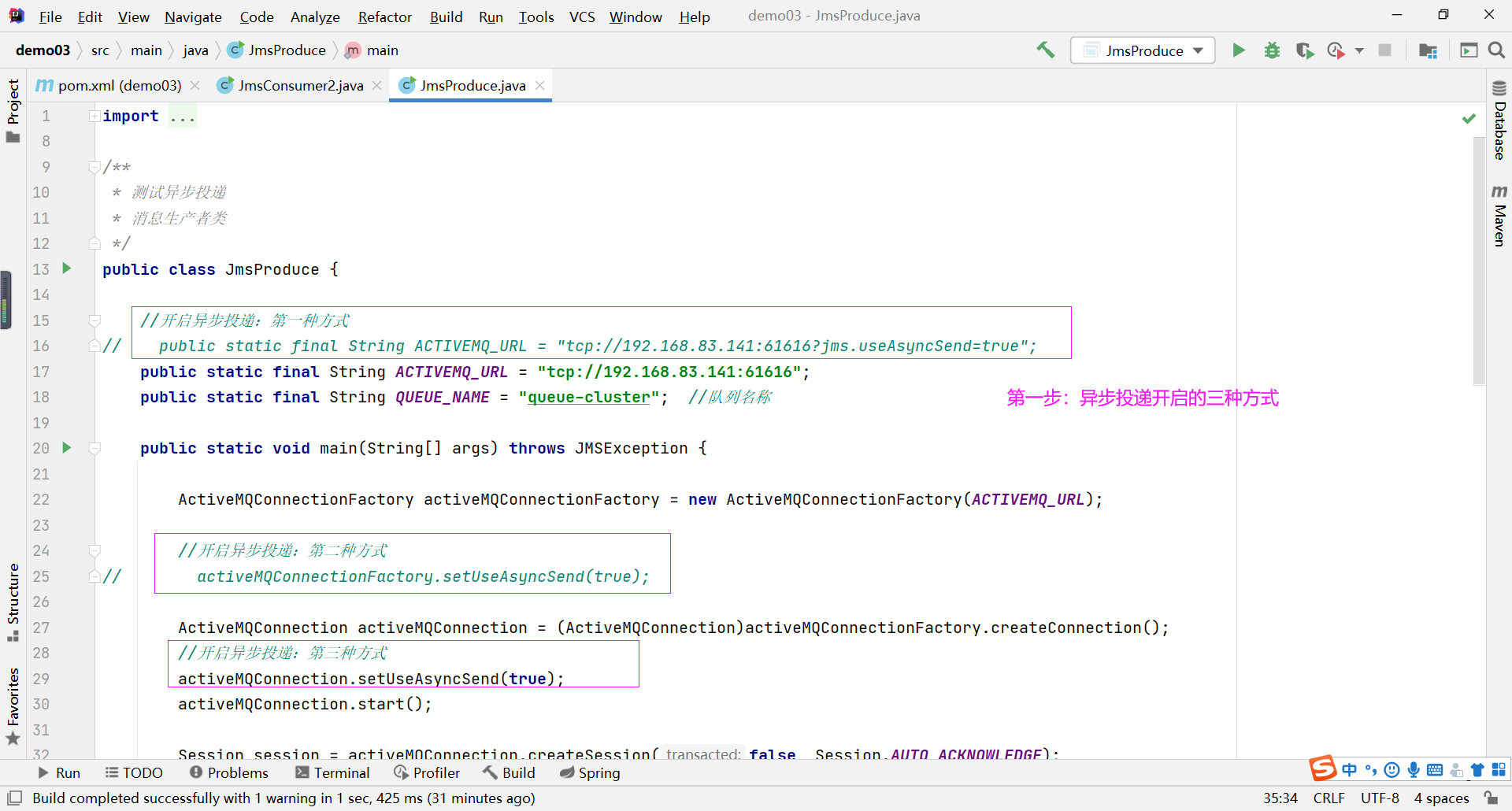This screenshot has height=811, width=1512.
Task: Open the File menu
Action: click(50, 17)
